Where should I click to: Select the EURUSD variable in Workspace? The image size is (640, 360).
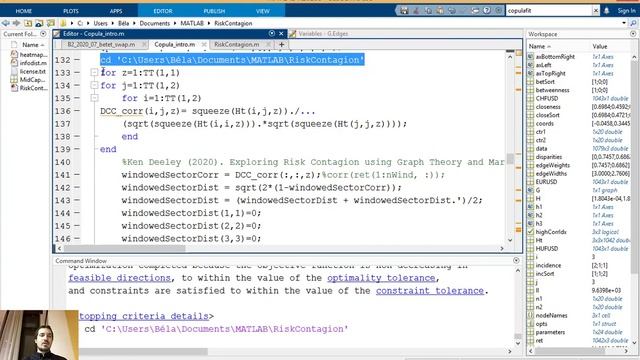[547, 182]
